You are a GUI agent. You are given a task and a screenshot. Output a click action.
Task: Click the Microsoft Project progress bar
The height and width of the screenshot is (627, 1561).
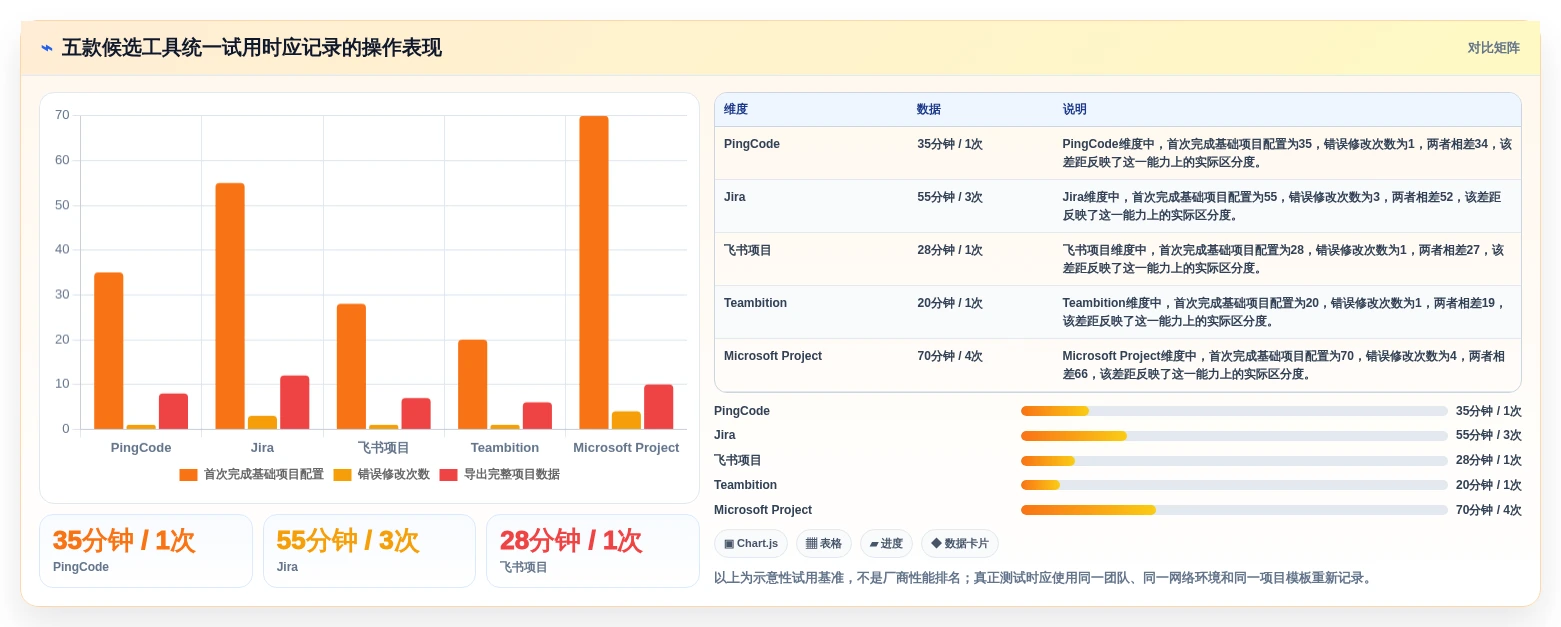[1234, 510]
